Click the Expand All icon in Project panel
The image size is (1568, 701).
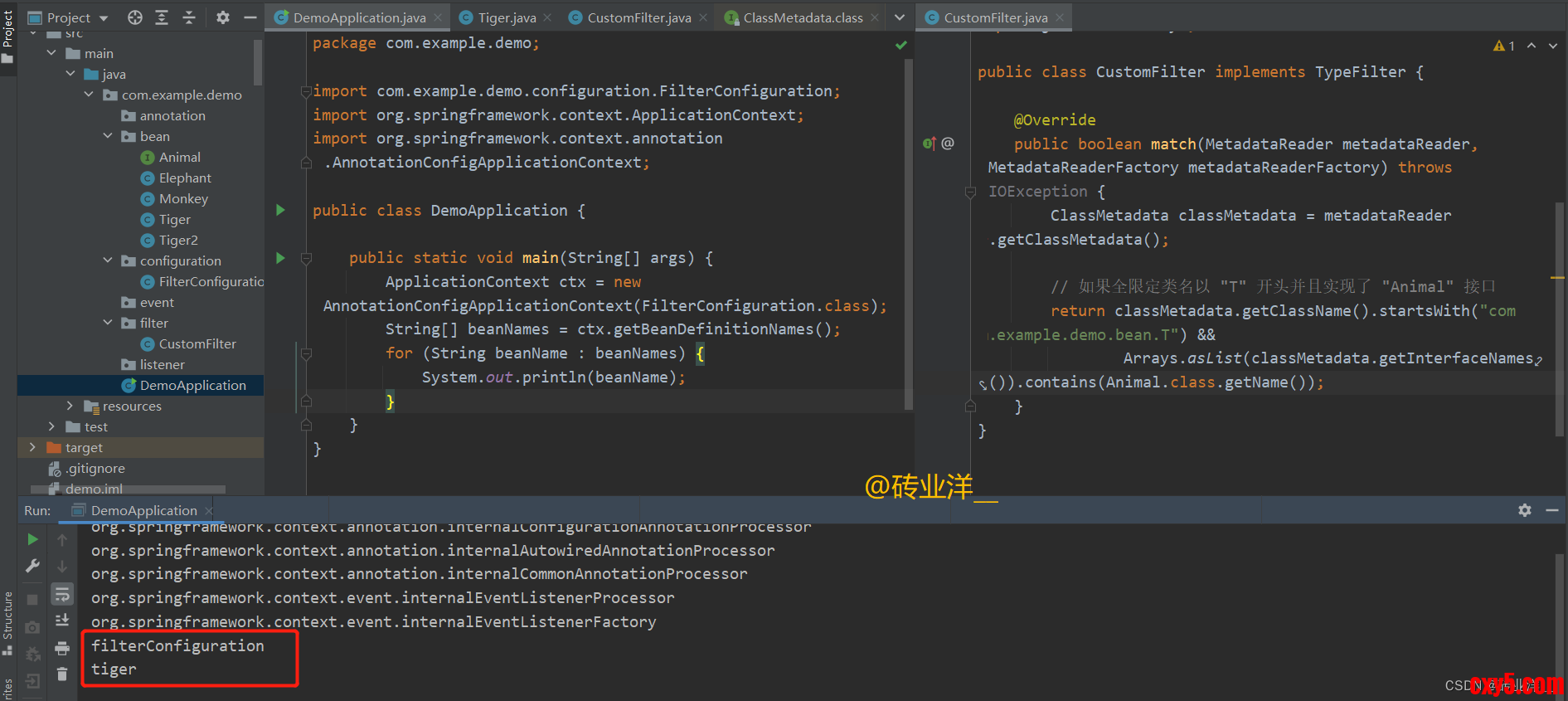162,17
